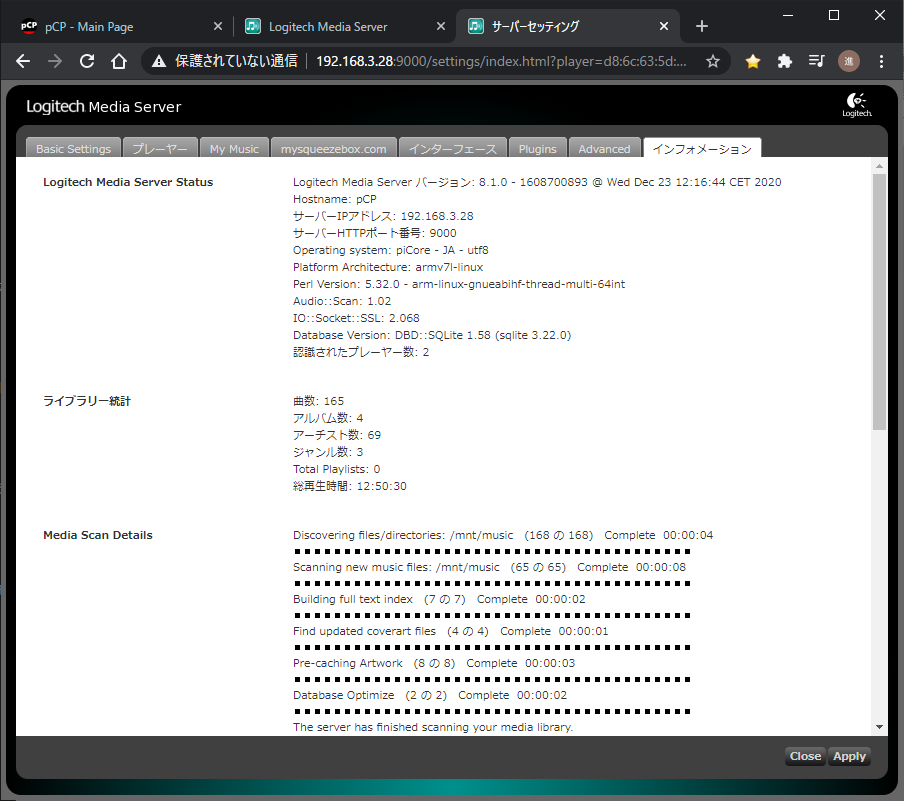Click the Scanning new music files progress bar
Image resolution: width=904 pixels, height=801 pixels.
(492, 584)
